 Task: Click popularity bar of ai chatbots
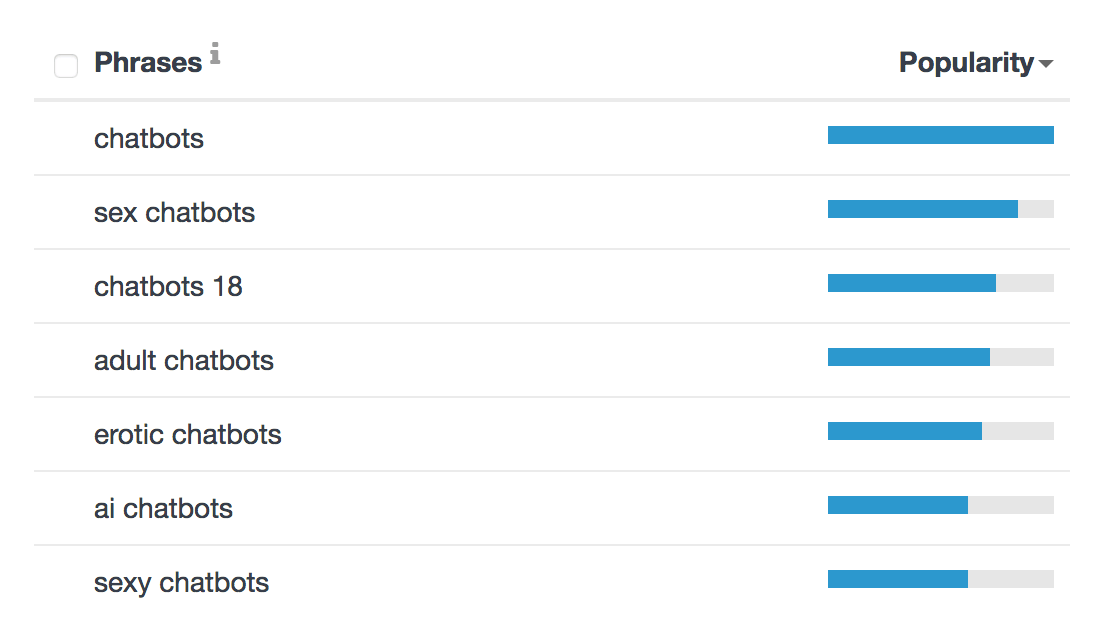(940, 505)
